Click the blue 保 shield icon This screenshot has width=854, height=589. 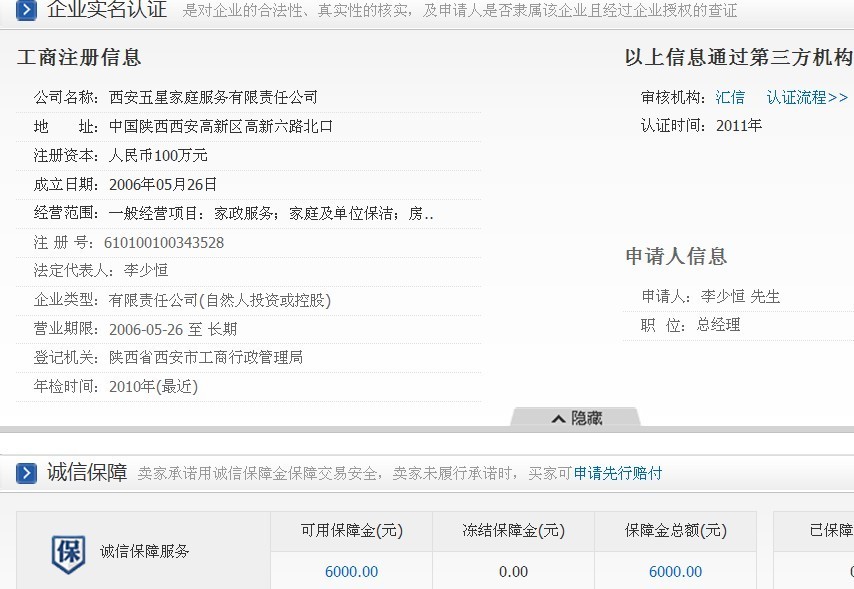[68, 553]
